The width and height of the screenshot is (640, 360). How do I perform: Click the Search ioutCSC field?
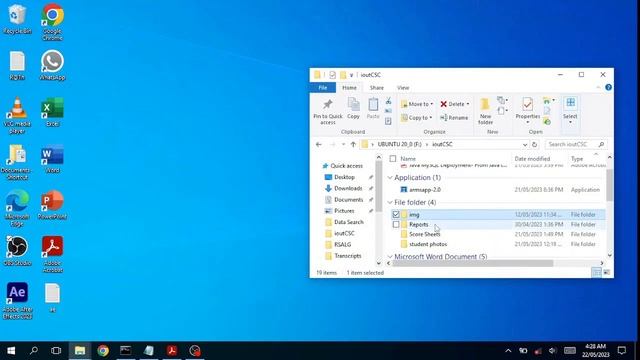point(576,144)
